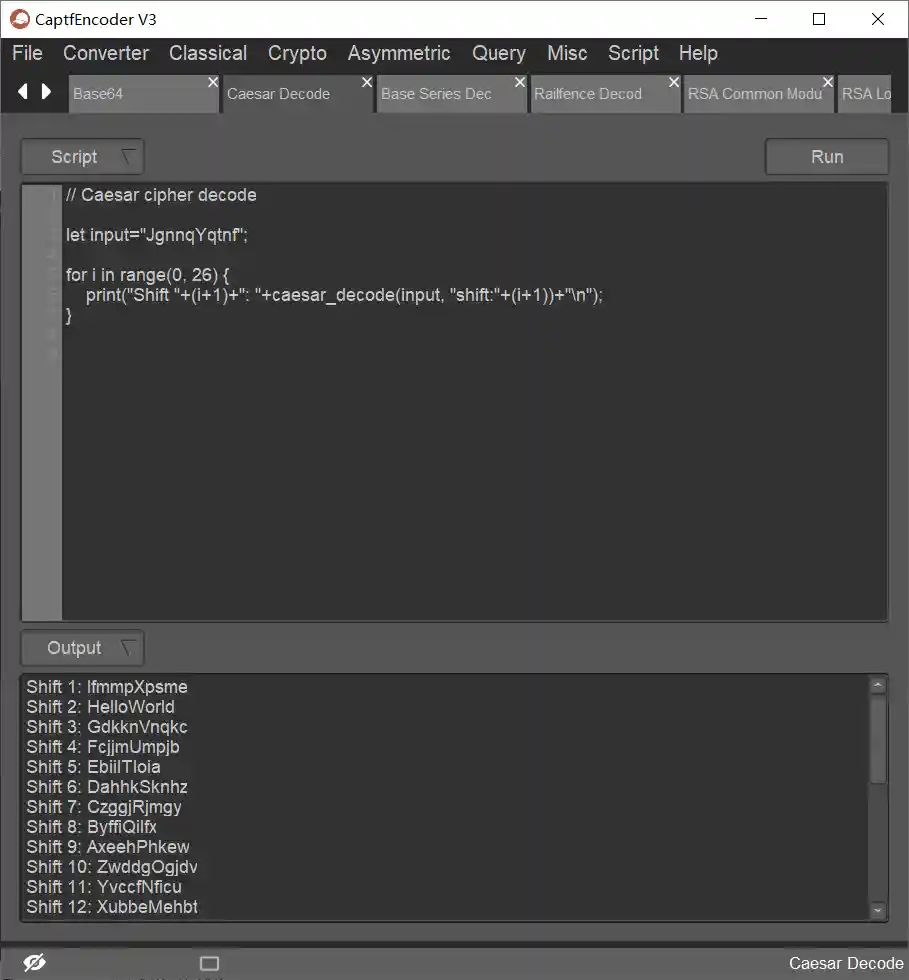The width and height of the screenshot is (909, 980).
Task: Click the Caesar Decode label in the status bar
Action: point(844,963)
